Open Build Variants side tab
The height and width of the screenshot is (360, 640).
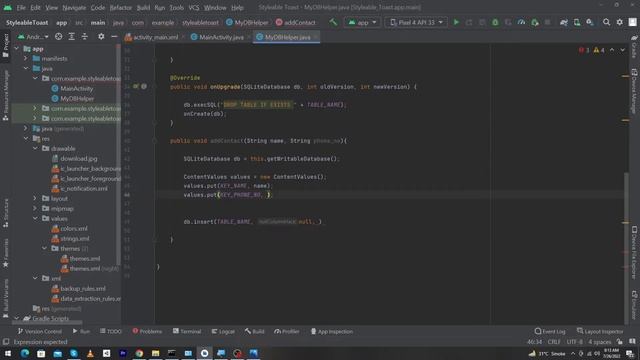point(6,299)
